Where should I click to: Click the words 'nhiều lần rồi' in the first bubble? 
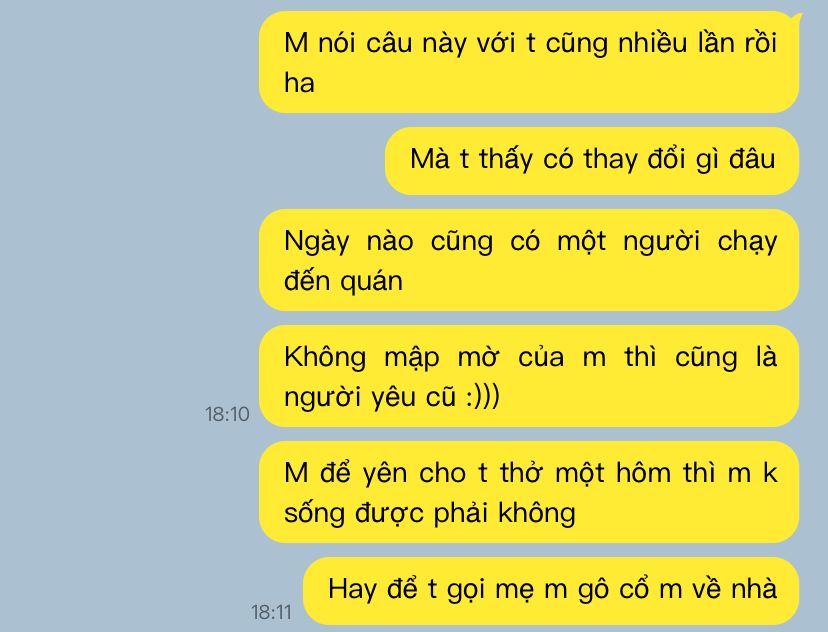(698, 43)
